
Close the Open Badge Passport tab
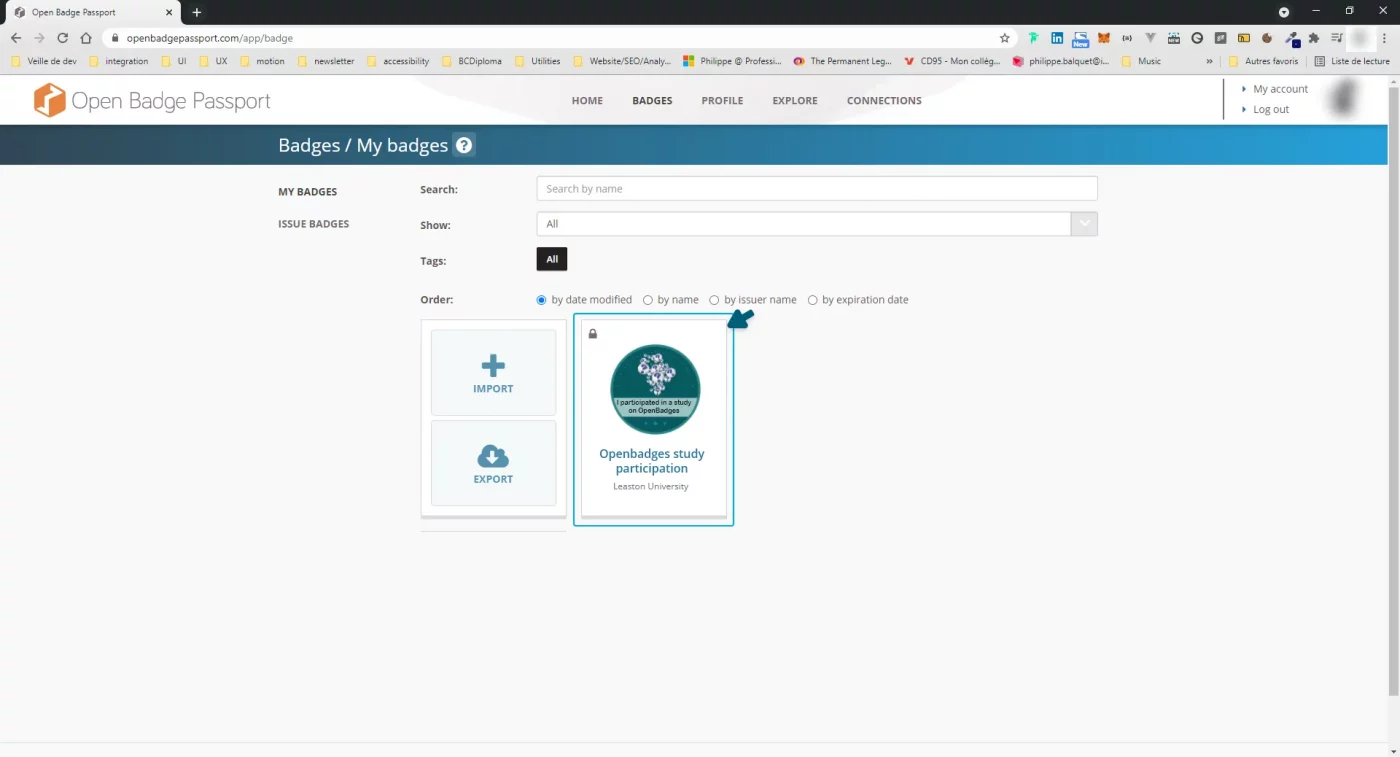tap(169, 12)
